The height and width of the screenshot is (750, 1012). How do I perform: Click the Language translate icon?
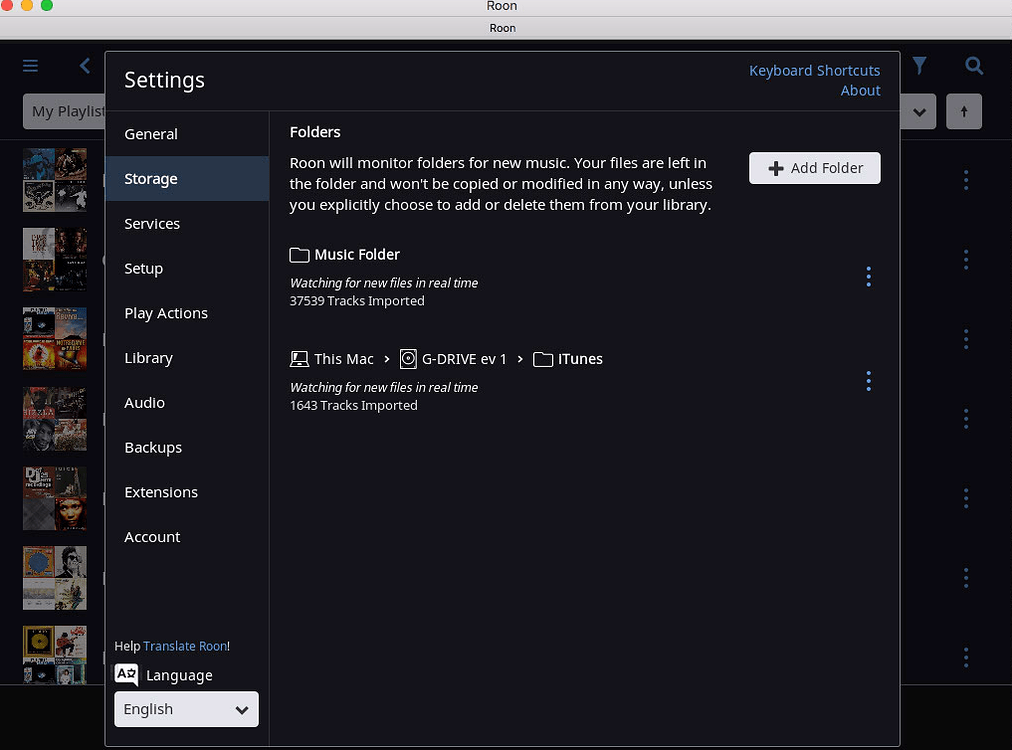coord(126,675)
